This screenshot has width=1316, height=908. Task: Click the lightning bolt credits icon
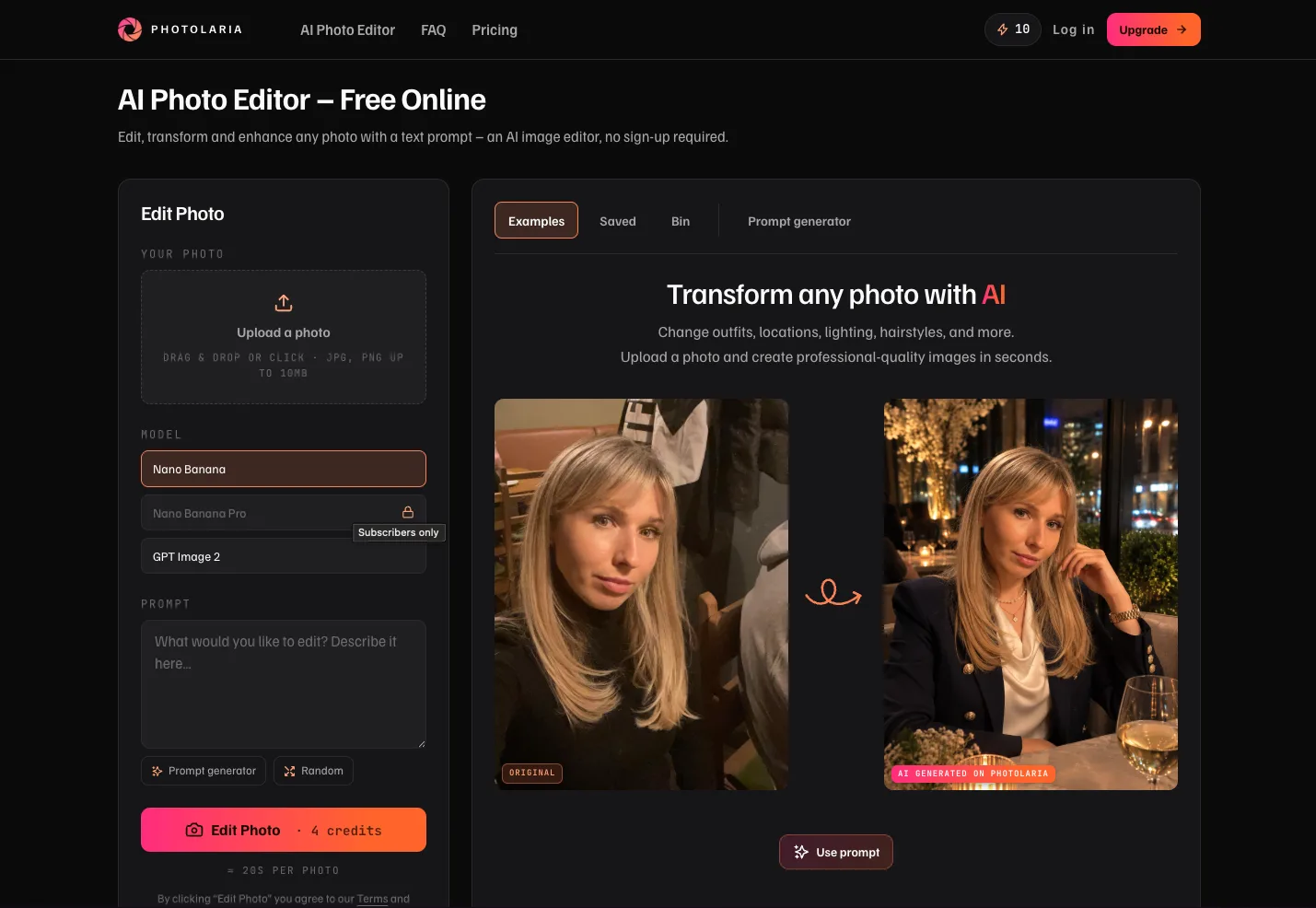(1003, 29)
